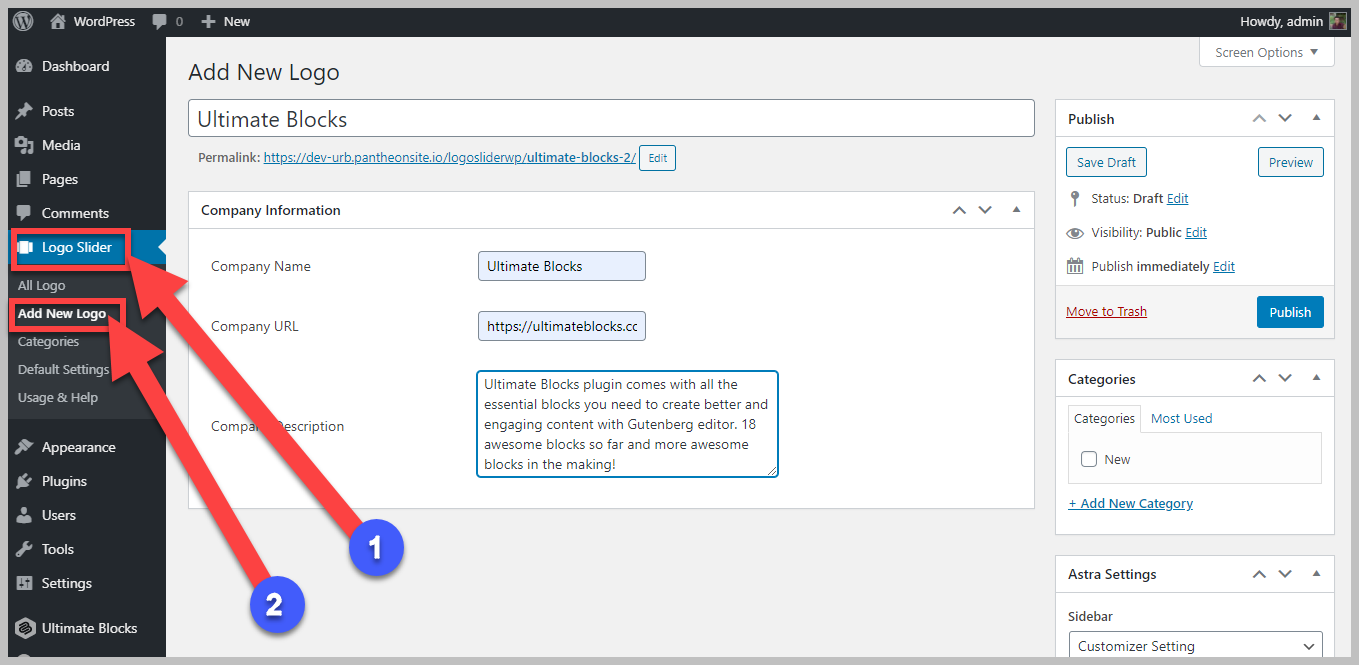Click the Company URL field
The image size is (1359, 665).
point(562,326)
